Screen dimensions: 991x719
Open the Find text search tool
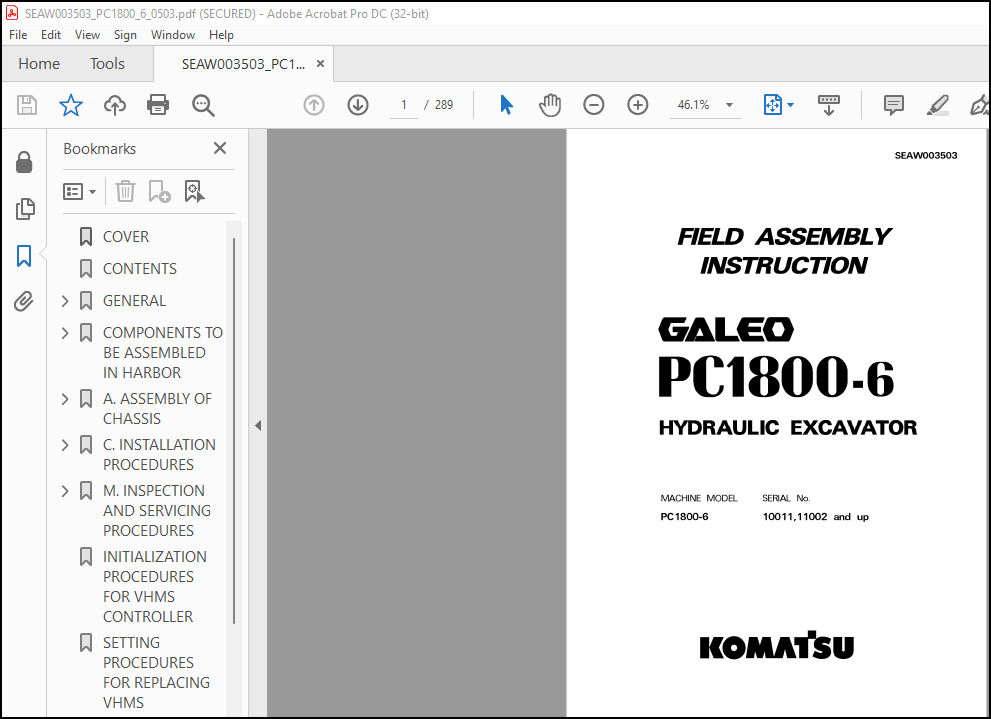pos(203,105)
